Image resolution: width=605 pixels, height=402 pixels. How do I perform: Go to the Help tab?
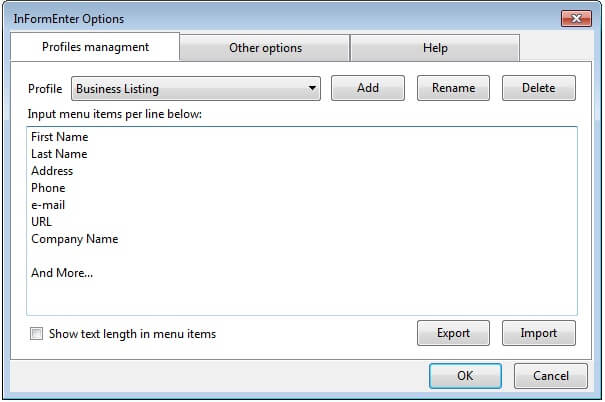coord(435,48)
